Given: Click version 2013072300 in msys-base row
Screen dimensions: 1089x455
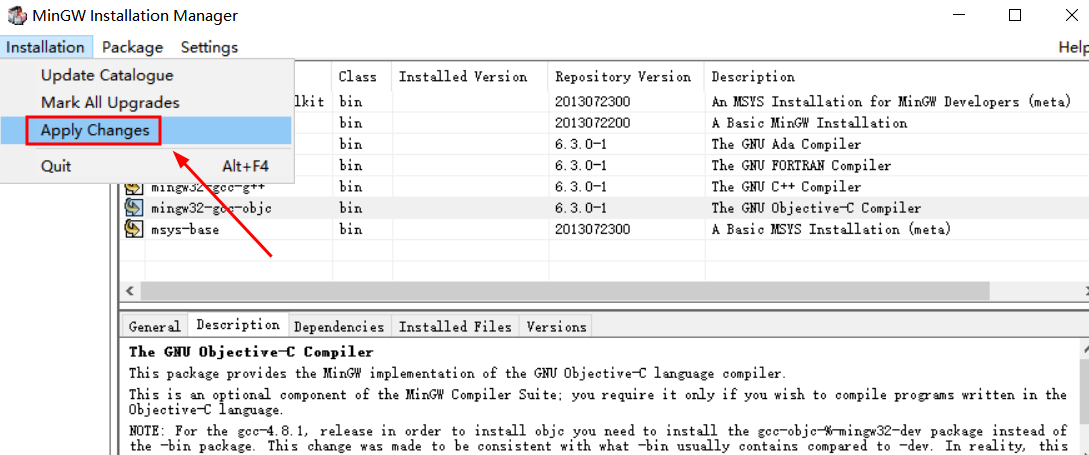Looking at the screenshot, I should [592, 229].
